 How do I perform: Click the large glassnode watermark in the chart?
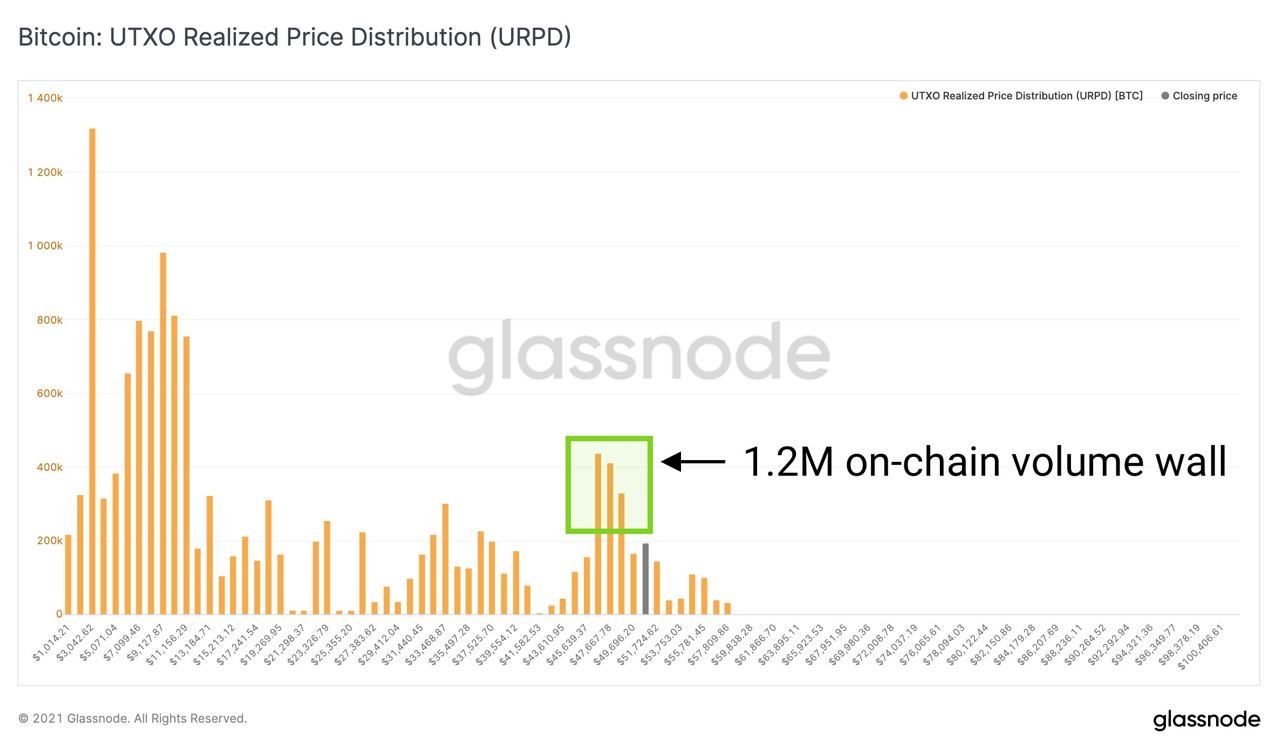tap(638, 358)
